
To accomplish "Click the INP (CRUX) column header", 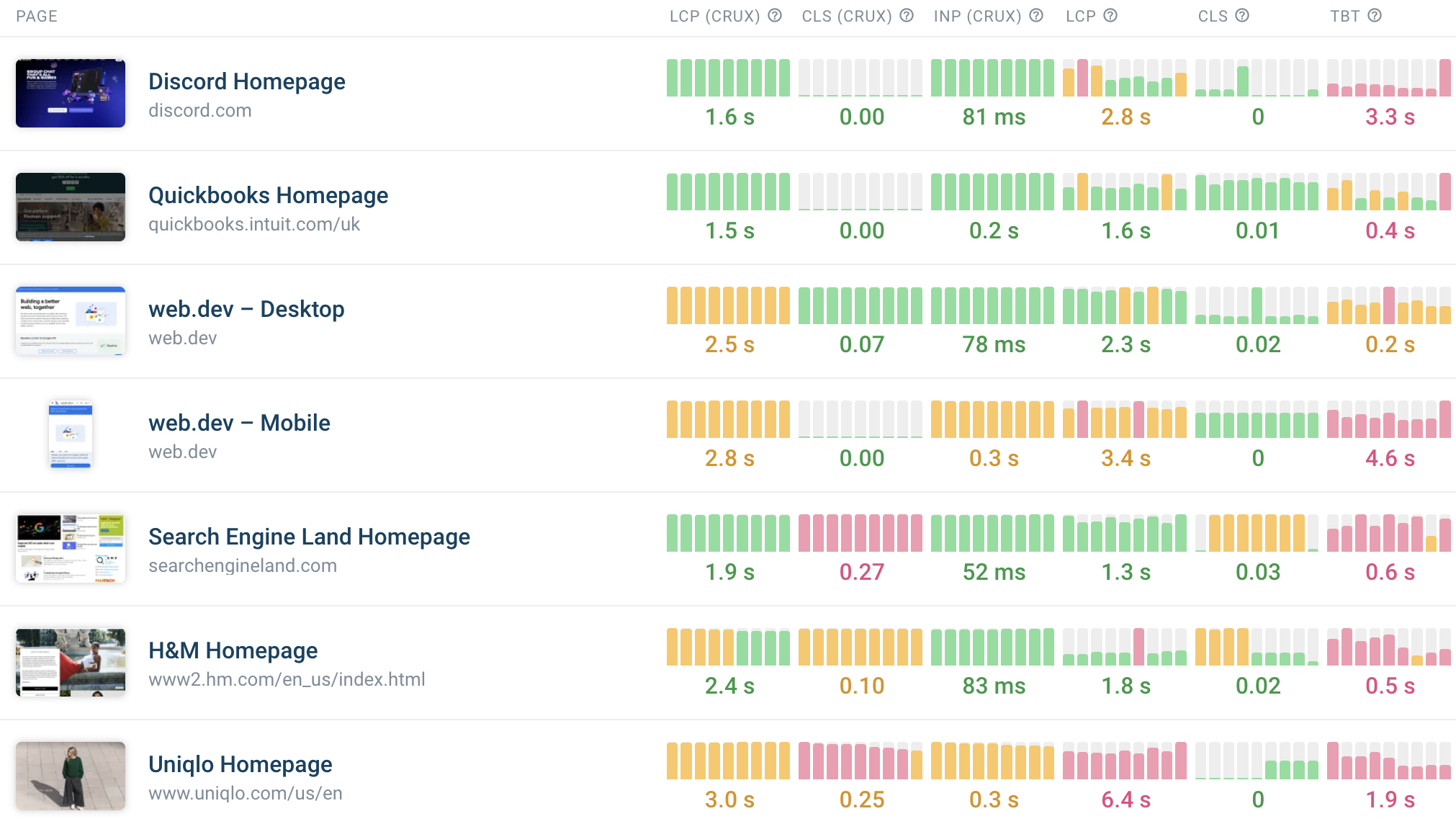I will point(978,16).
